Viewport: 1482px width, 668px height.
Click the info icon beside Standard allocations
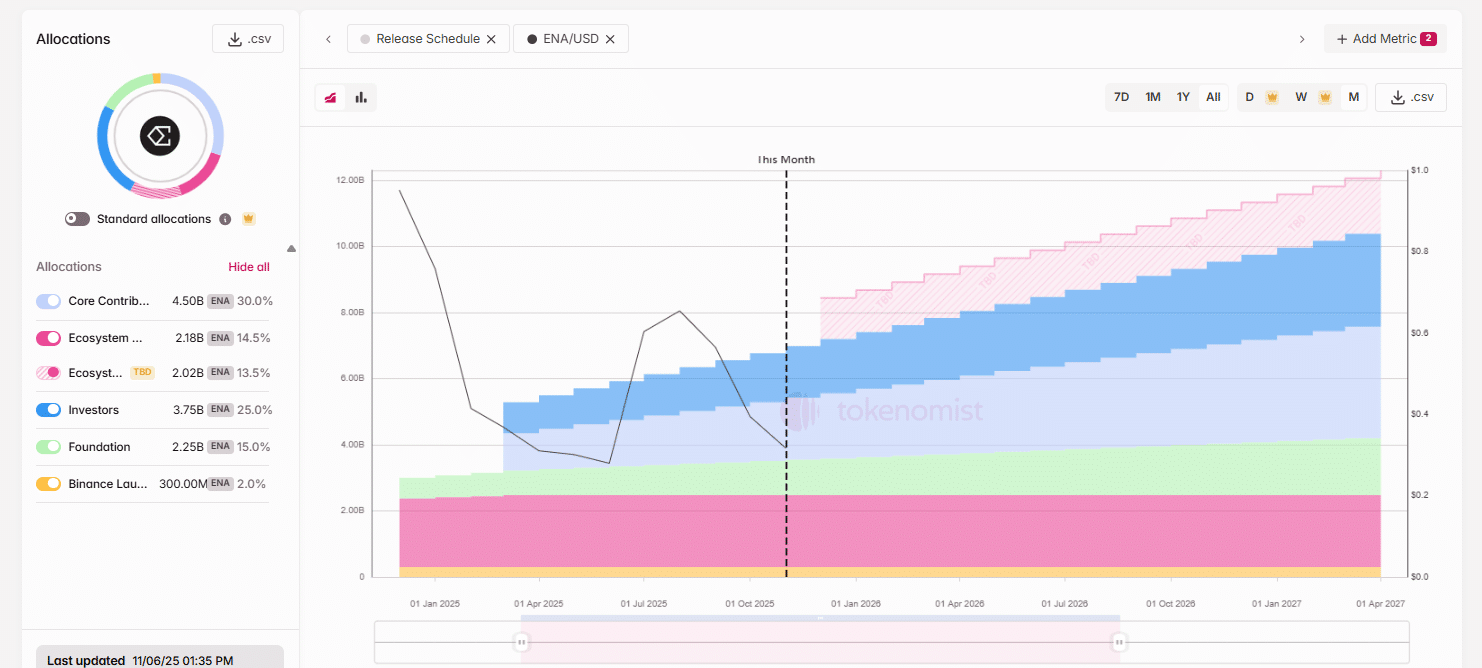(x=225, y=218)
